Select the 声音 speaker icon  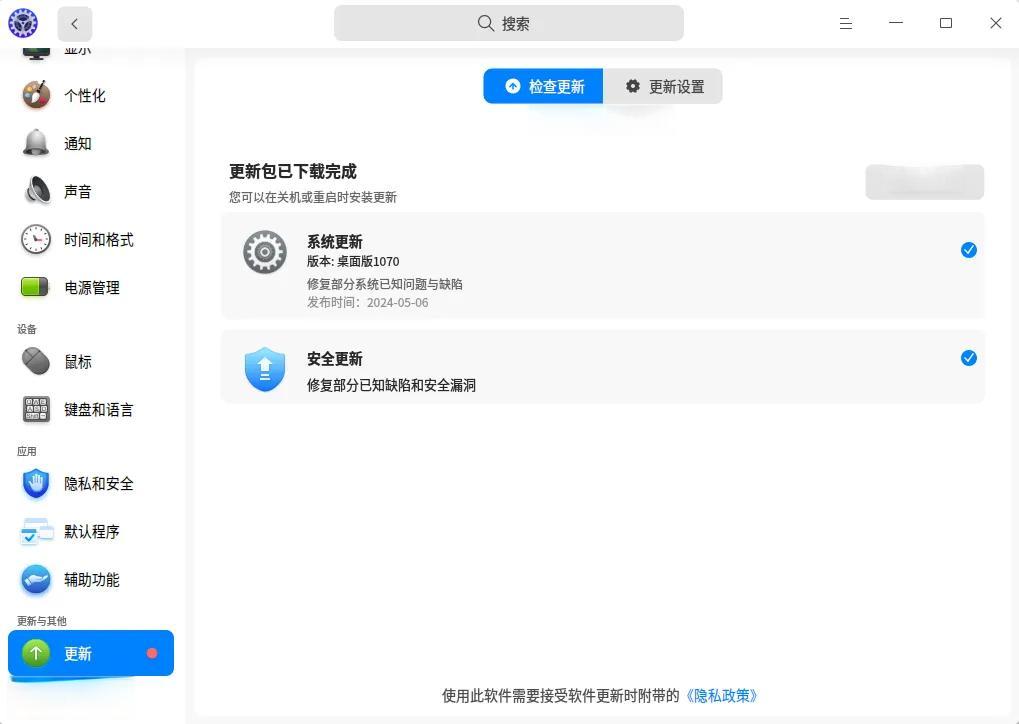click(x=37, y=191)
